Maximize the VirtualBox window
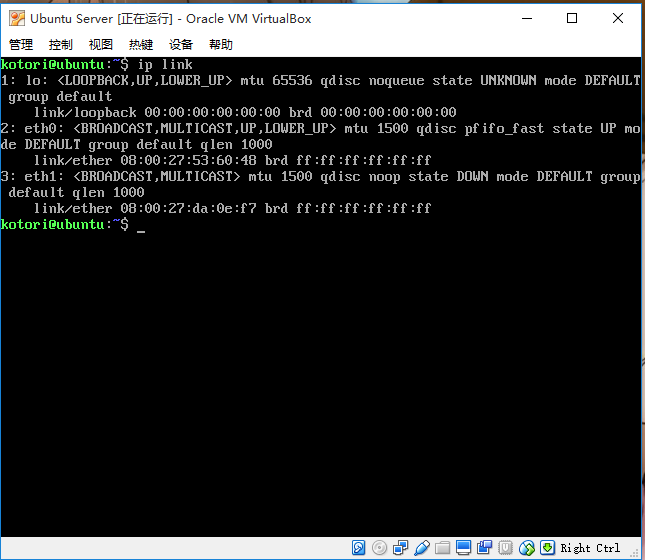 coord(572,19)
